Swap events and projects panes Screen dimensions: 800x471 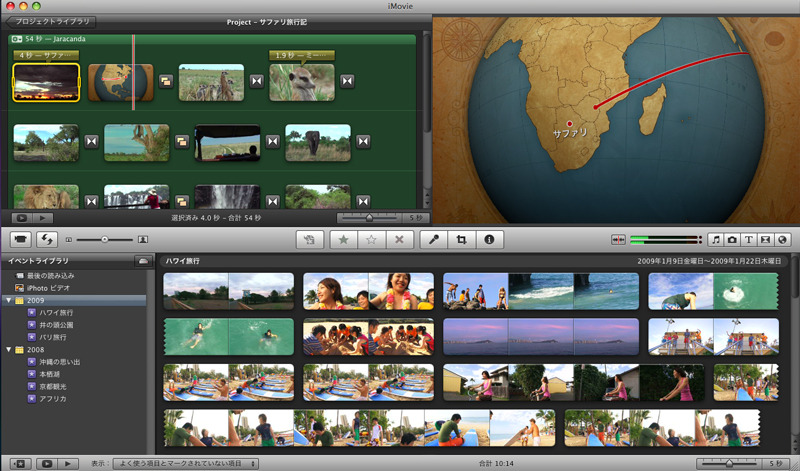[x=47, y=239]
